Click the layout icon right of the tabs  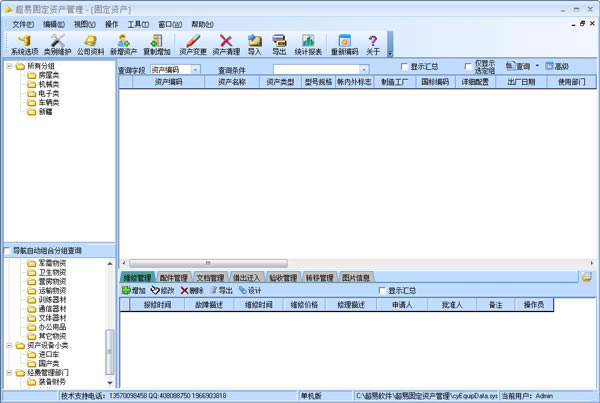tap(587, 277)
